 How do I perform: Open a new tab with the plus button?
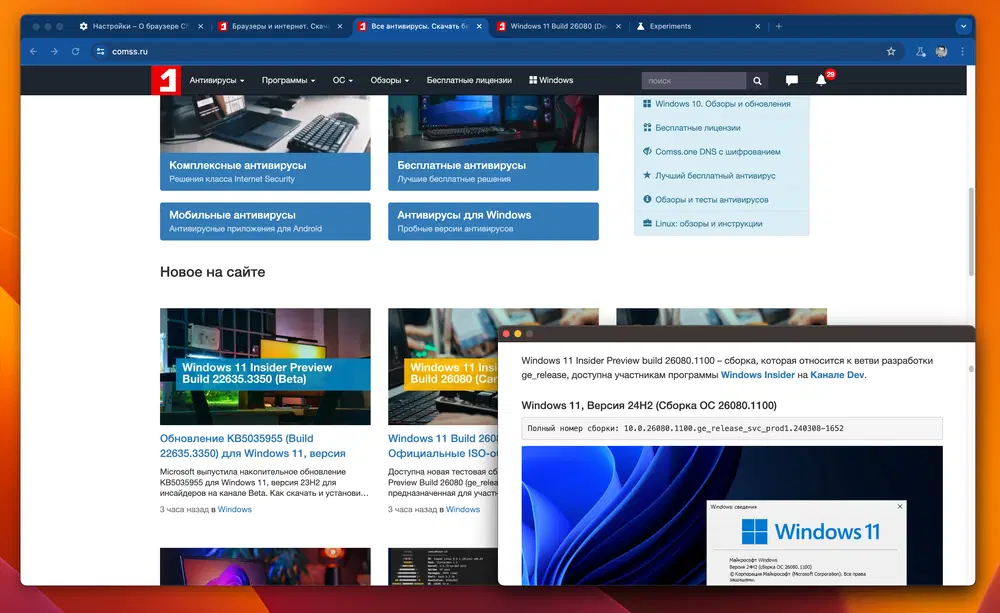[x=779, y=26]
